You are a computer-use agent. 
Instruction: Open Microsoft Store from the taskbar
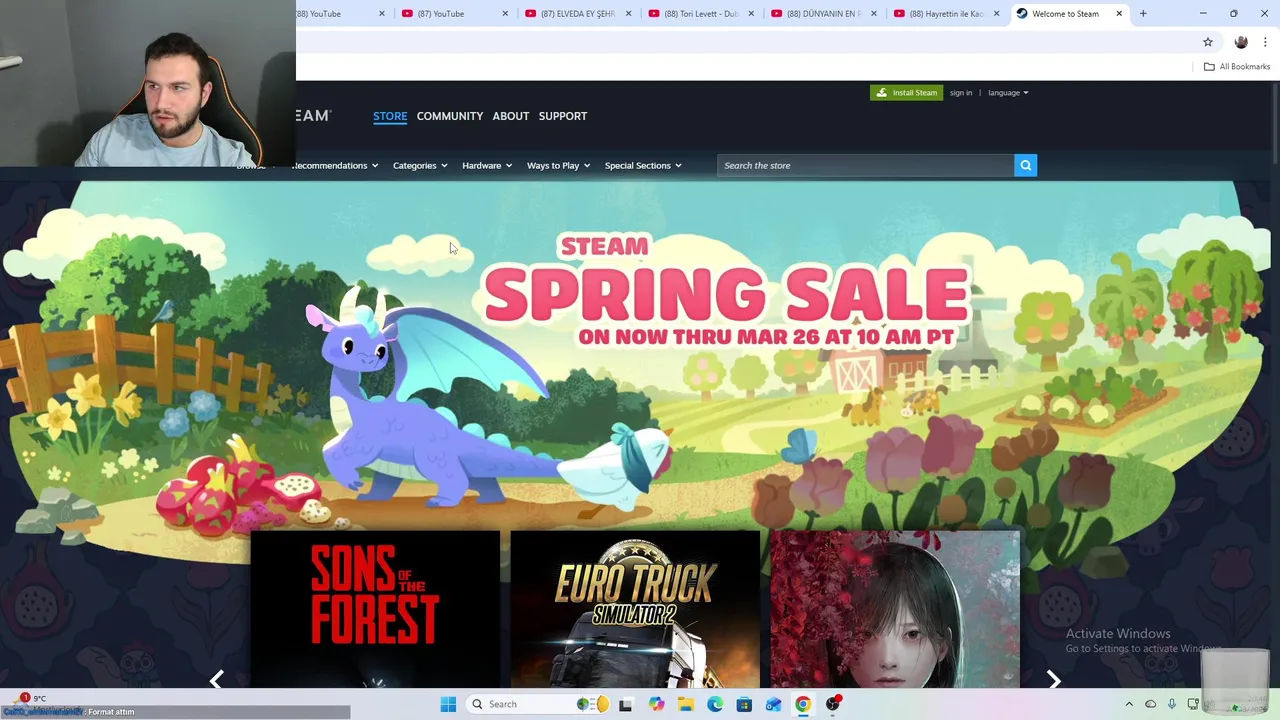744,704
